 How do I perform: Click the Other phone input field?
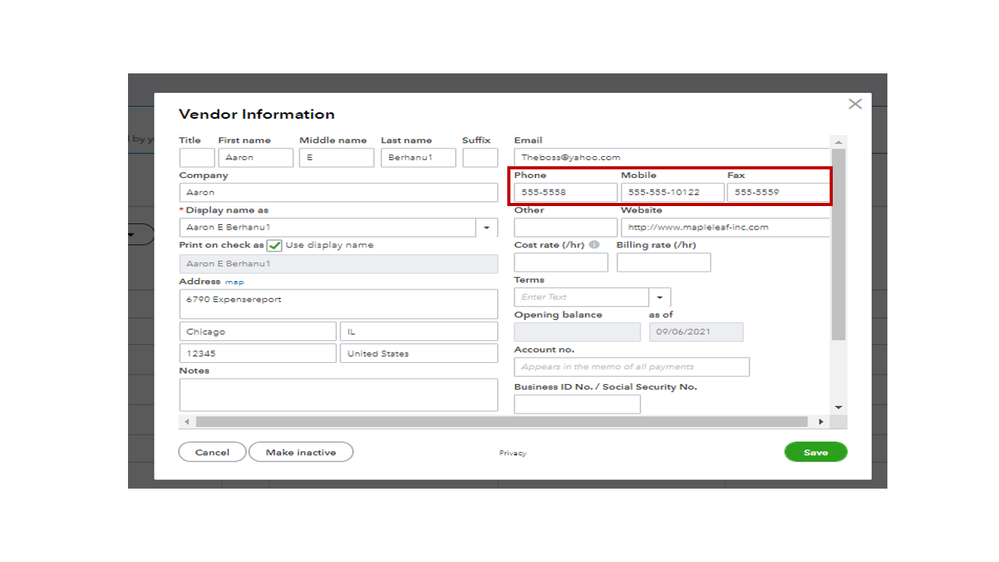tap(565, 227)
